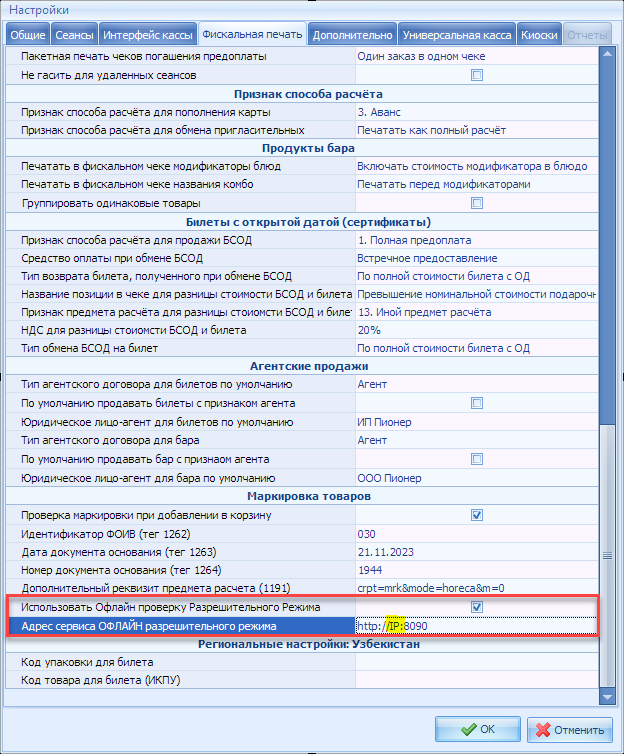Change the НДС value 20%
The height and width of the screenshot is (754, 624).
click(476, 330)
